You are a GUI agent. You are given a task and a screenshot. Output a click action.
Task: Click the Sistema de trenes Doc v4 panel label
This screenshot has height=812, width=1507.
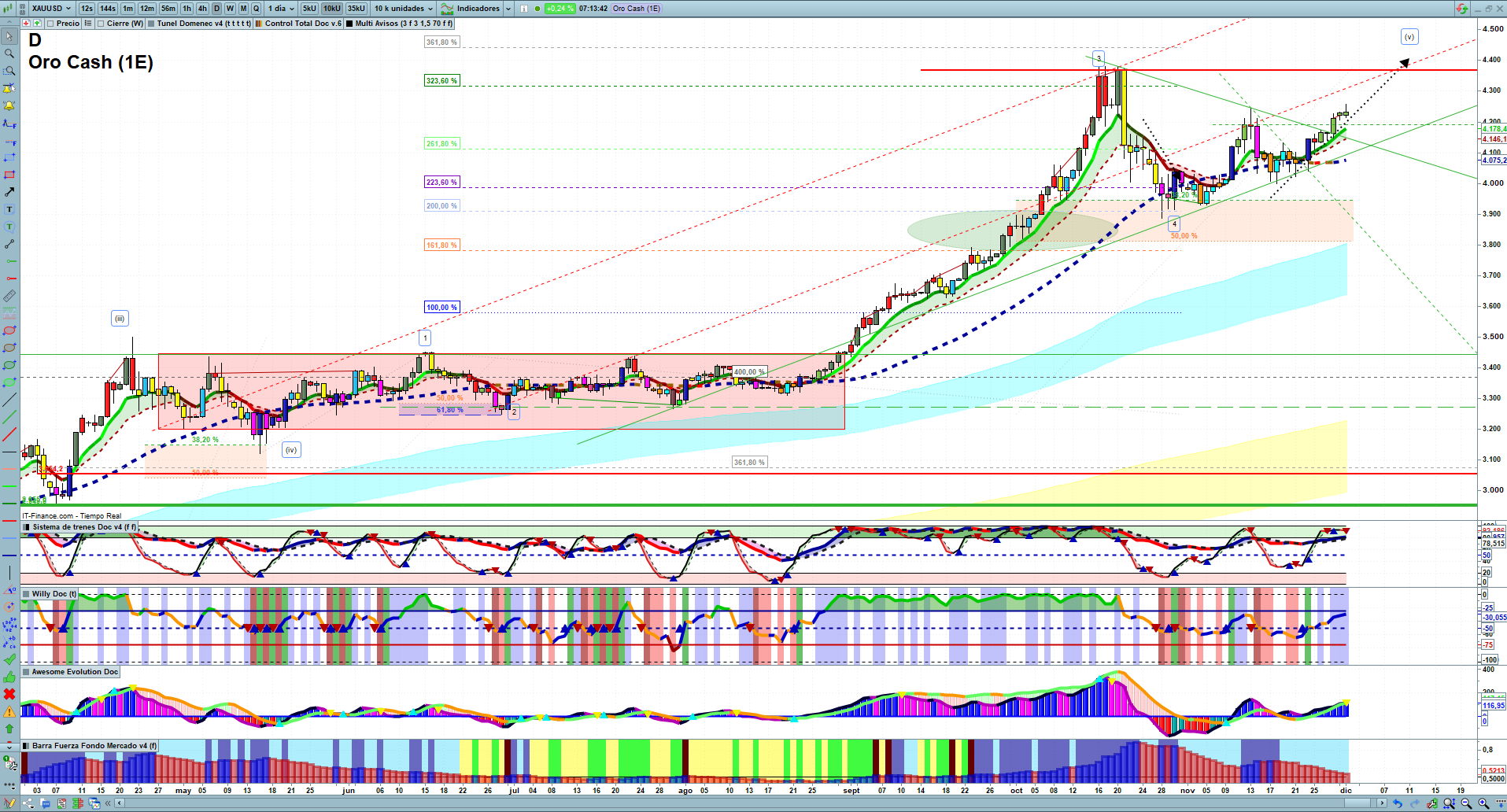(85, 527)
